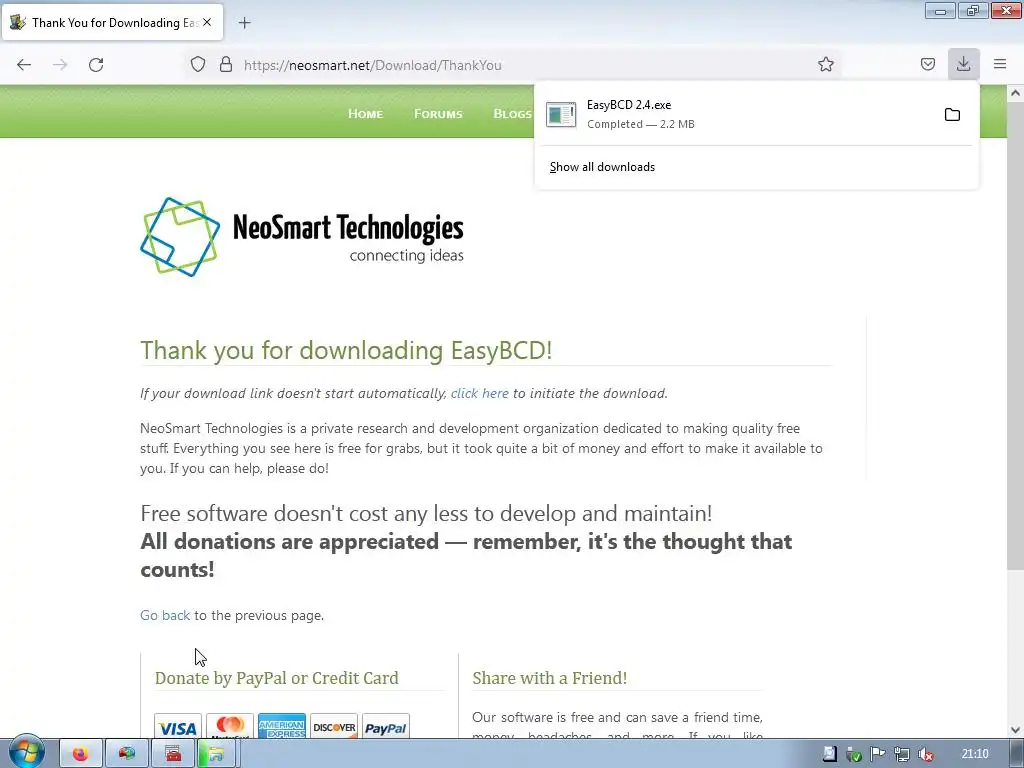1024x768 pixels.
Task: Open the Action Center flag icon
Action: pyautogui.click(x=878, y=754)
